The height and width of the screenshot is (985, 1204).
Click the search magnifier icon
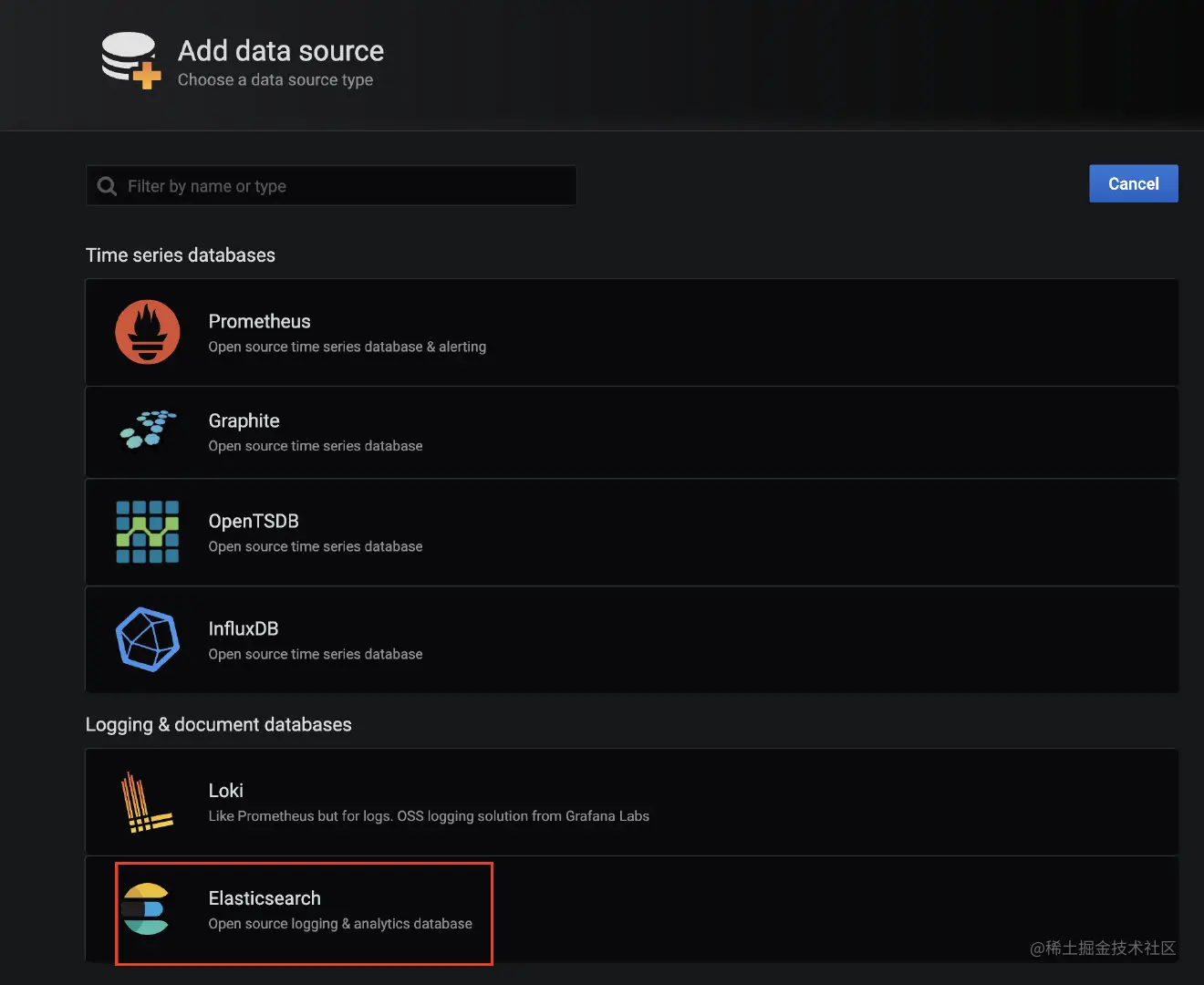coord(107,186)
